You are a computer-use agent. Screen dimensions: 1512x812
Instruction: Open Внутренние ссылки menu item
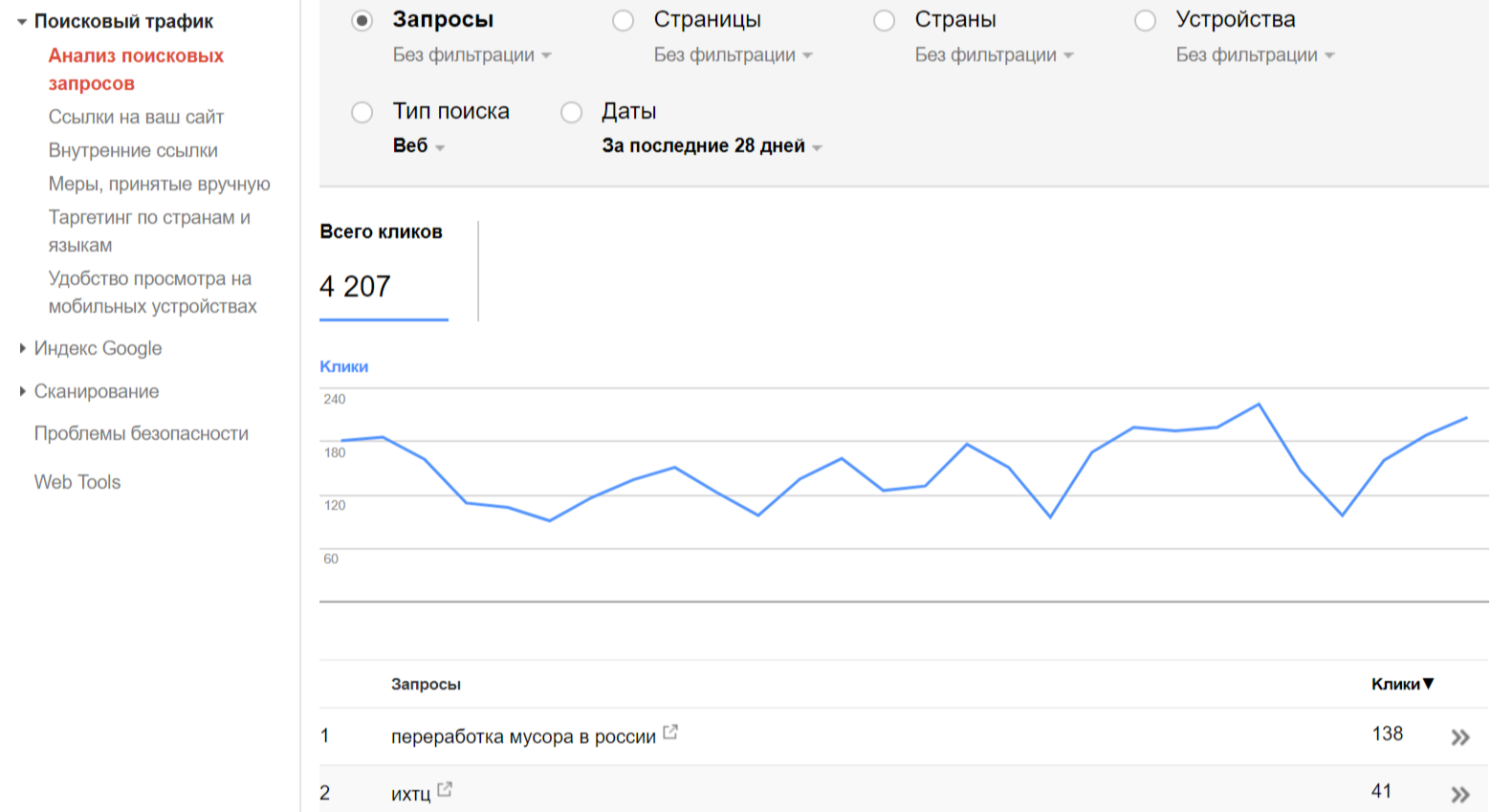[133, 150]
